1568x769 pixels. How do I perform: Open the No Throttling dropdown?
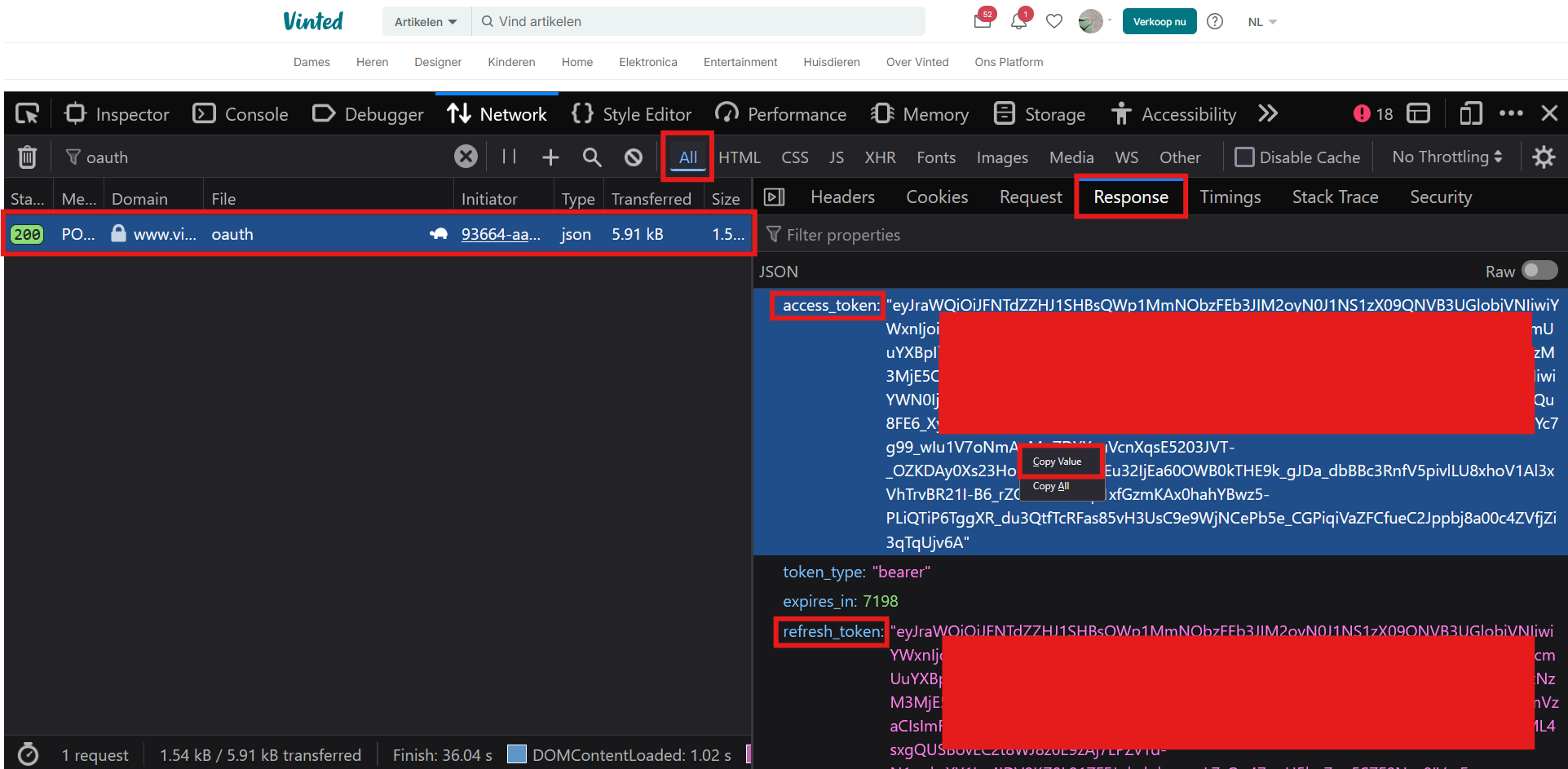tap(1447, 157)
